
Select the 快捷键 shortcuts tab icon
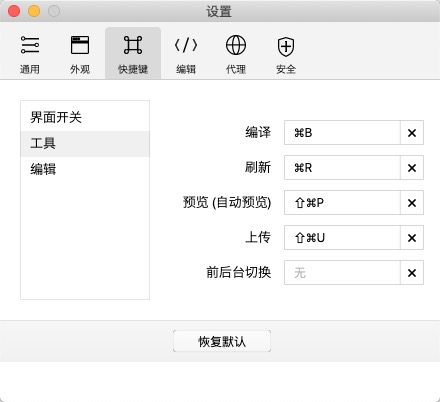pos(133,53)
